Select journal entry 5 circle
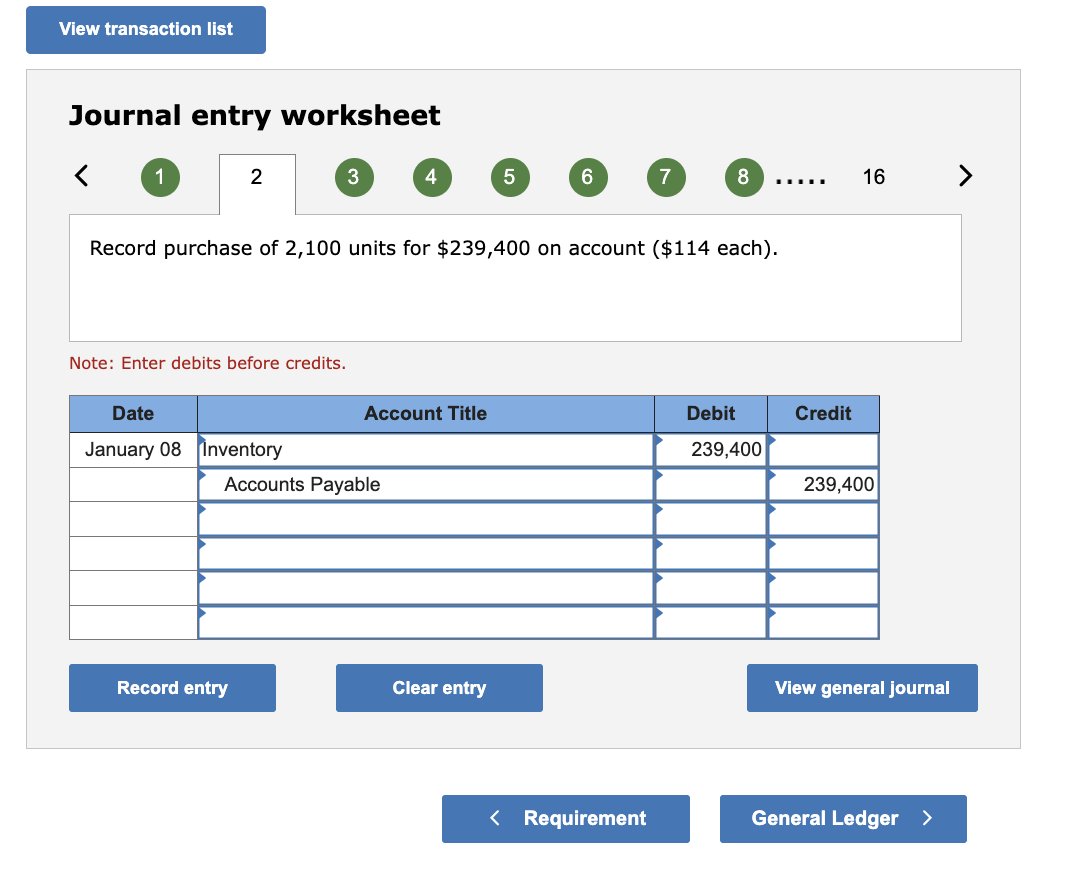Viewport: 1084px width, 878px height. [510, 177]
